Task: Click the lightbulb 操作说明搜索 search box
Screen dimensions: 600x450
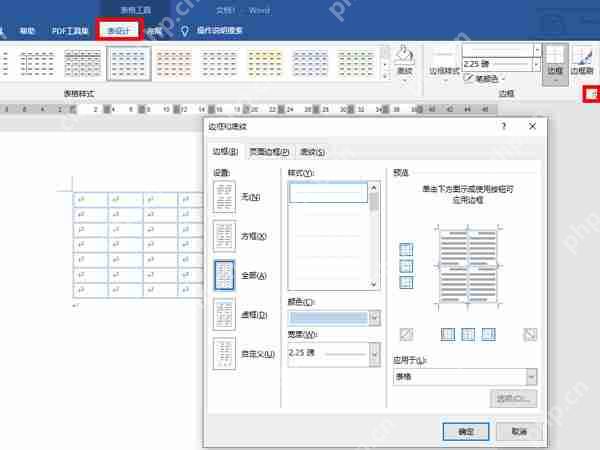Action: [212, 30]
